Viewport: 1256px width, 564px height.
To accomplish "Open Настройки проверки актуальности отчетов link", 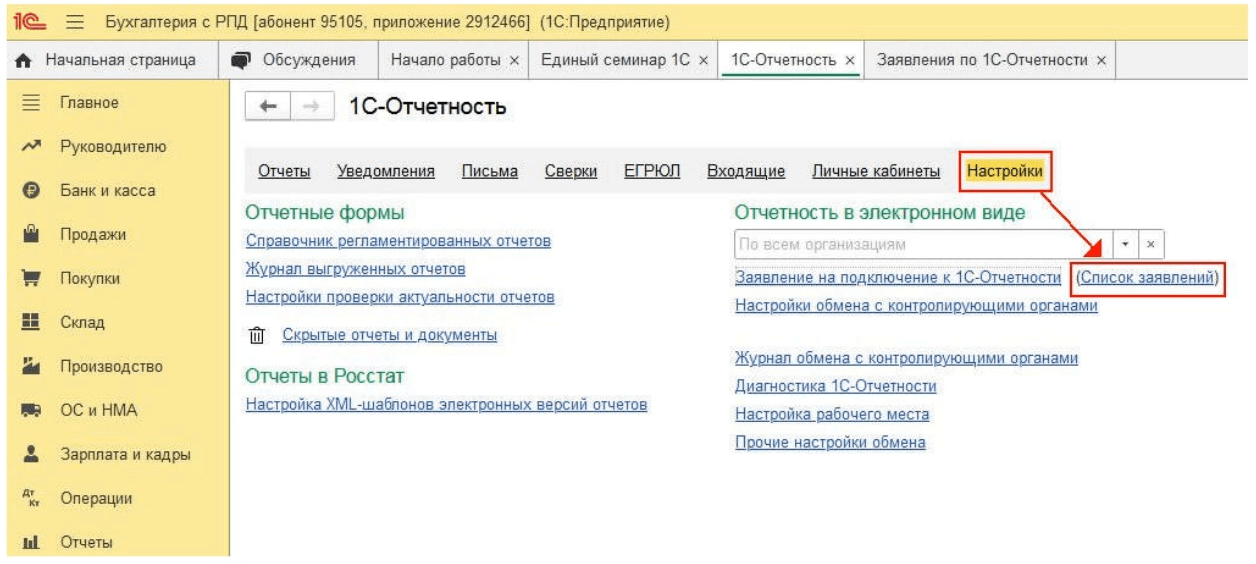I will click(400, 297).
